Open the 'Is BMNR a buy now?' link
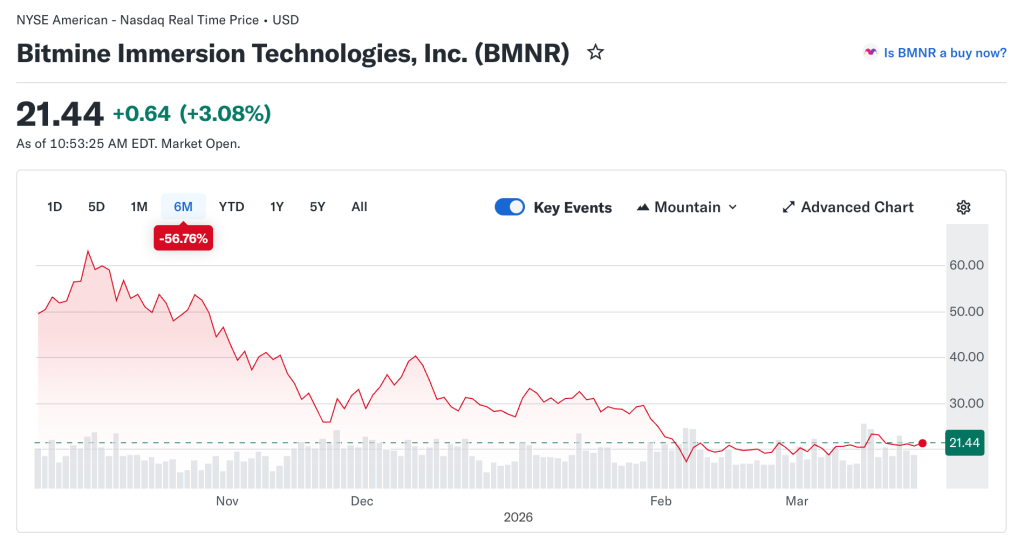The image size is (1024, 541). click(x=945, y=53)
